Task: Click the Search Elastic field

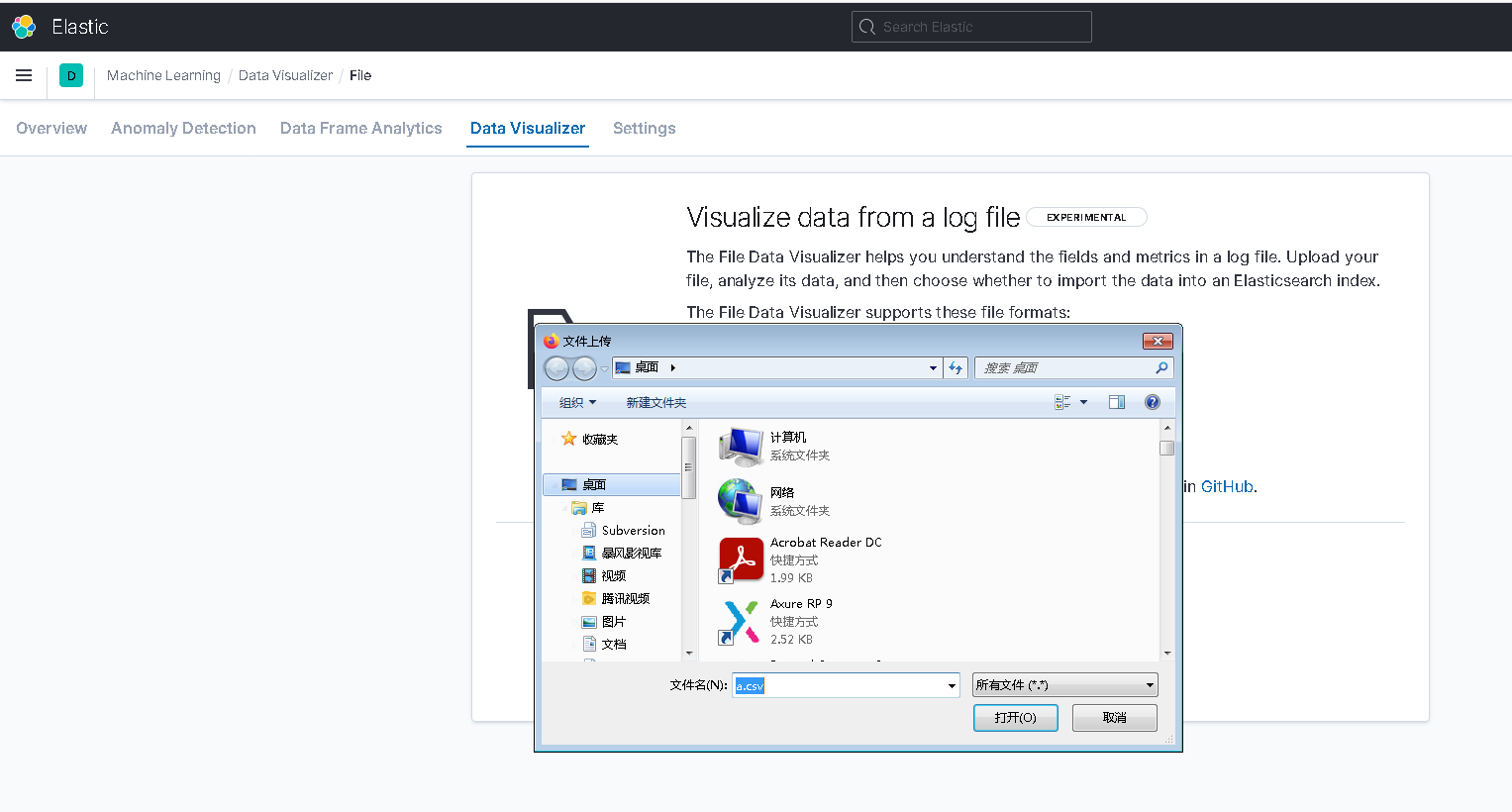Action: (971, 27)
